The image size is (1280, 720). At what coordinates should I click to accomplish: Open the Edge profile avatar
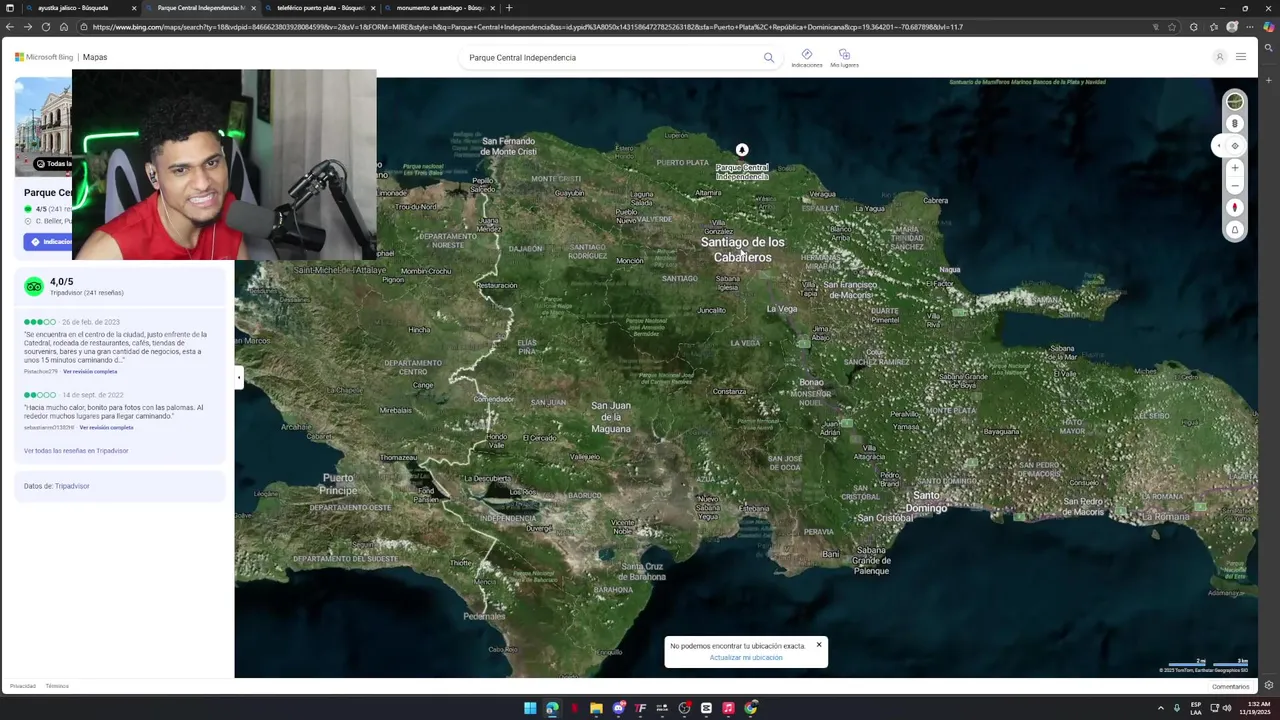pos(1232,27)
